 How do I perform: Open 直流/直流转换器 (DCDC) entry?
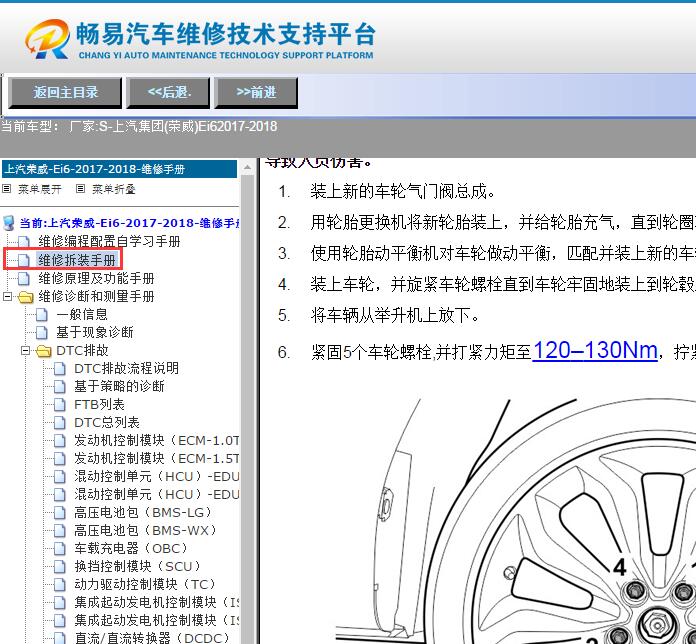pos(153,638)
